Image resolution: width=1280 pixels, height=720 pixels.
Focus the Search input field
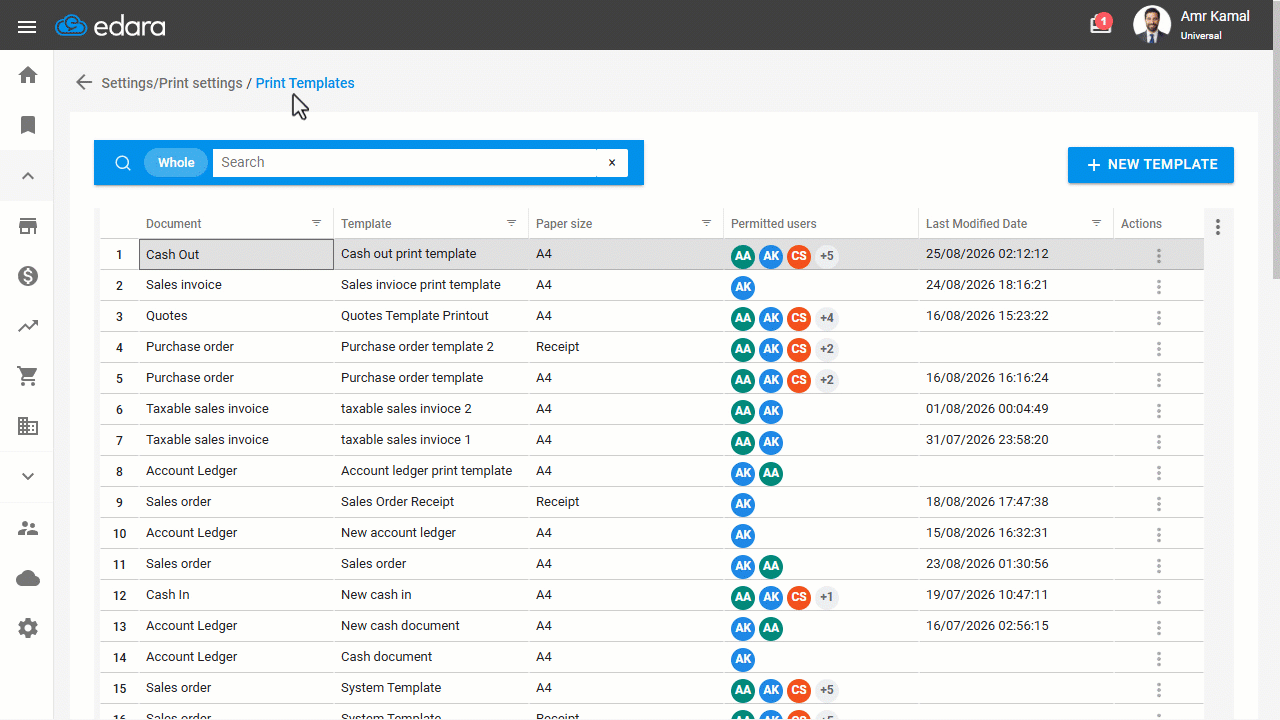[x=404, y=162]
